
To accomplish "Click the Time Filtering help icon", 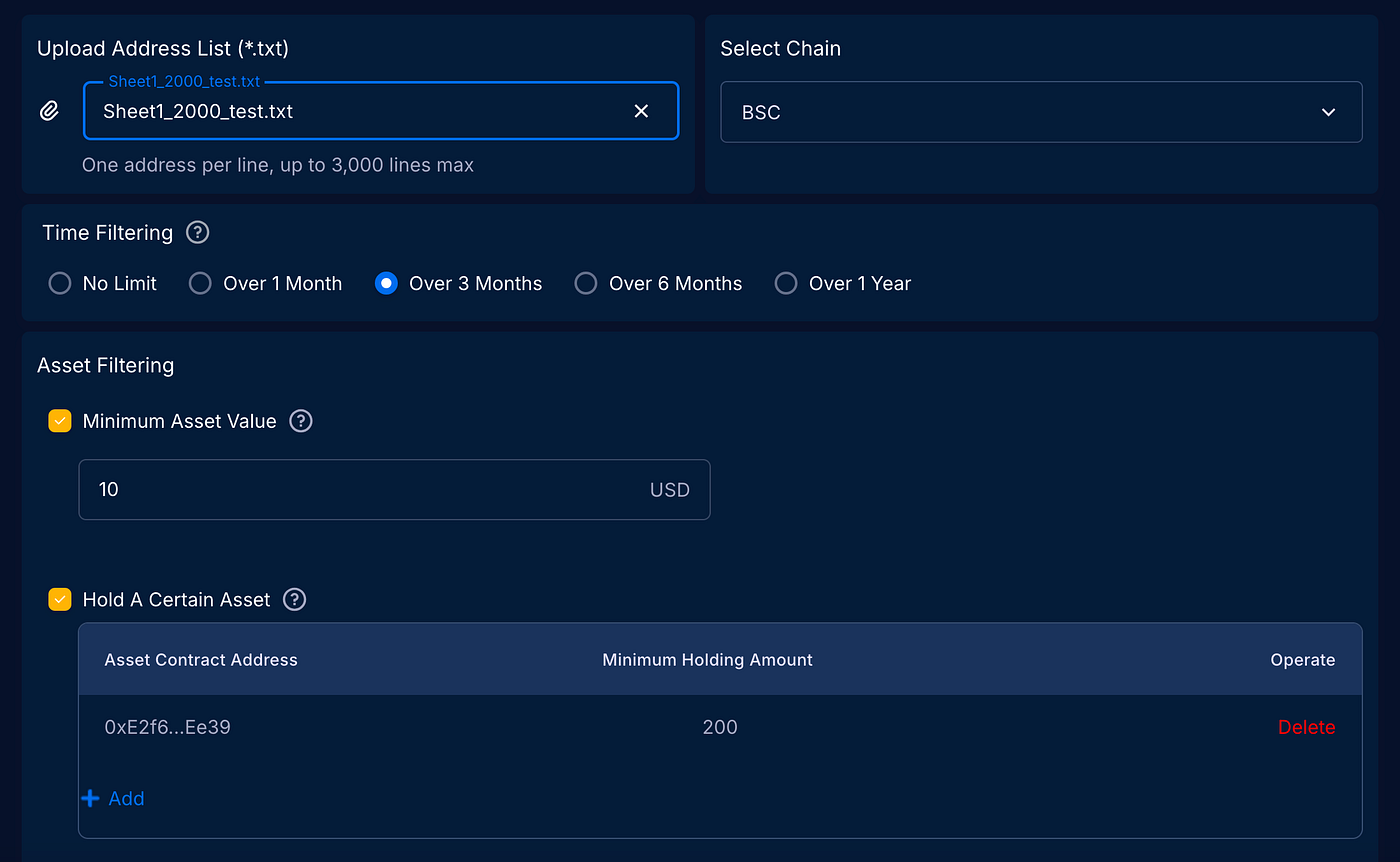I will click(x=198, y=233).
